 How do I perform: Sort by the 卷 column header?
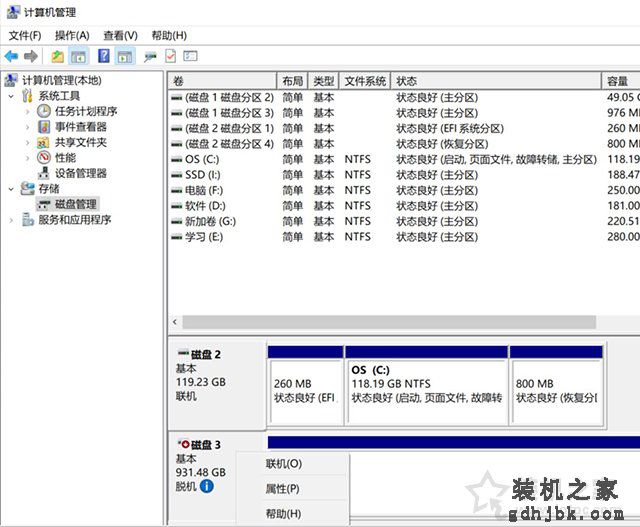coord(222,81)
